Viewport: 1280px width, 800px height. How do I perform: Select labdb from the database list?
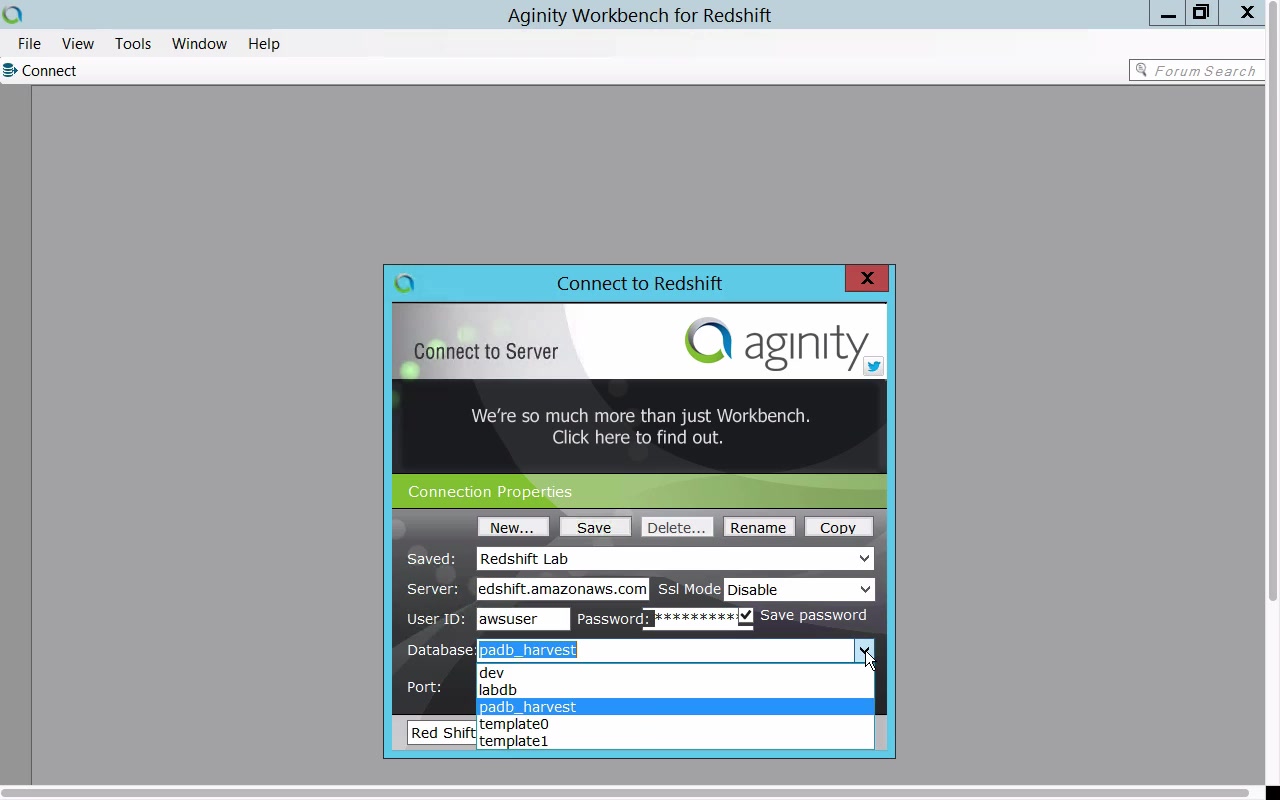[x=675, y=690]
